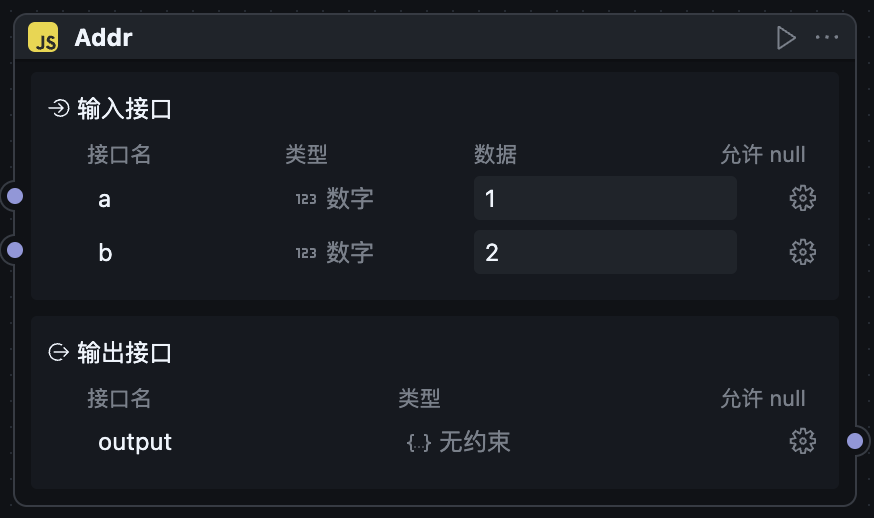
Task: Click the input port connector for b
Action: (x=15, y=249)
